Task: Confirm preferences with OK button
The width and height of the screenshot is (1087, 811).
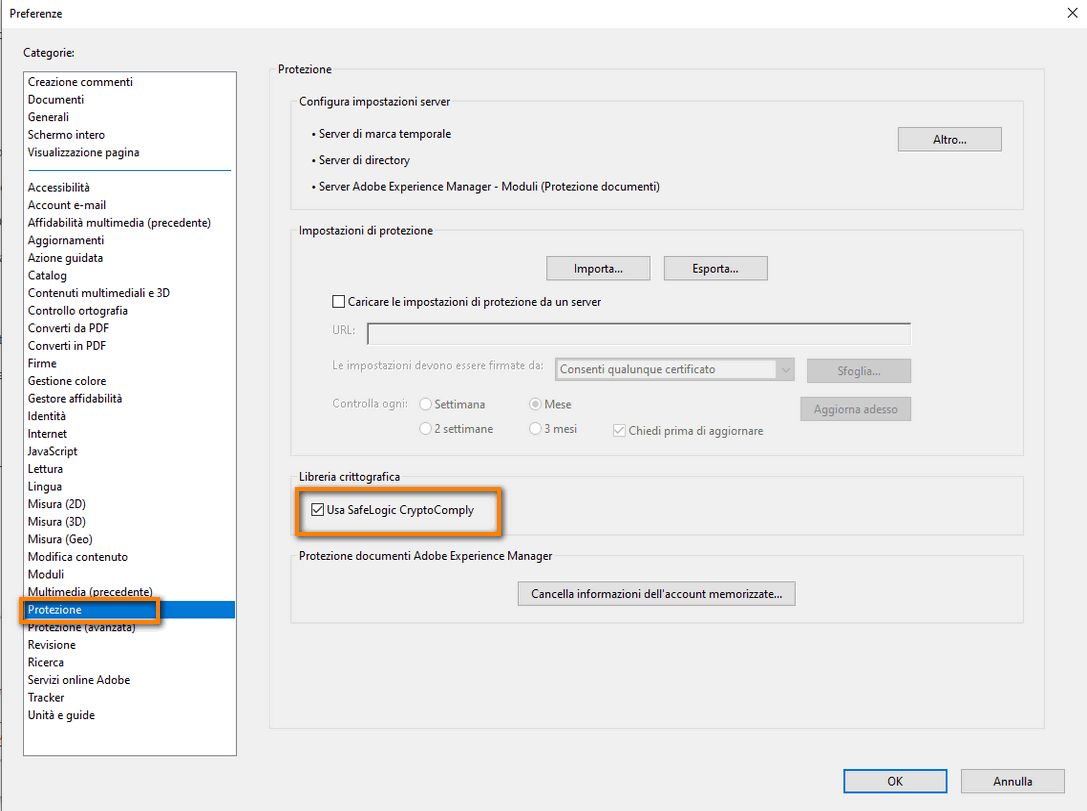Action: (895, 781)
